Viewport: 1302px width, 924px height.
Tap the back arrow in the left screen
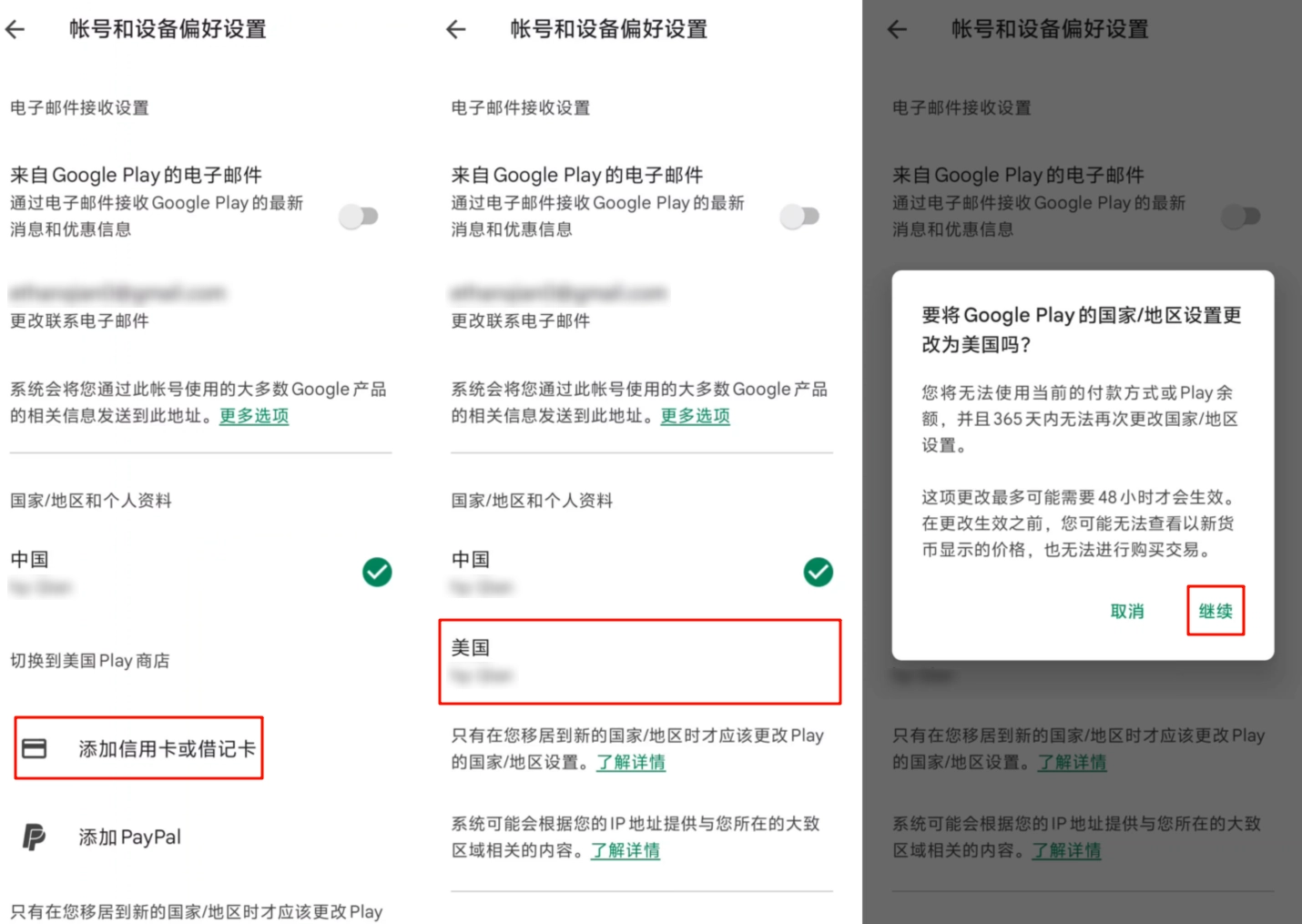(15, 29)
